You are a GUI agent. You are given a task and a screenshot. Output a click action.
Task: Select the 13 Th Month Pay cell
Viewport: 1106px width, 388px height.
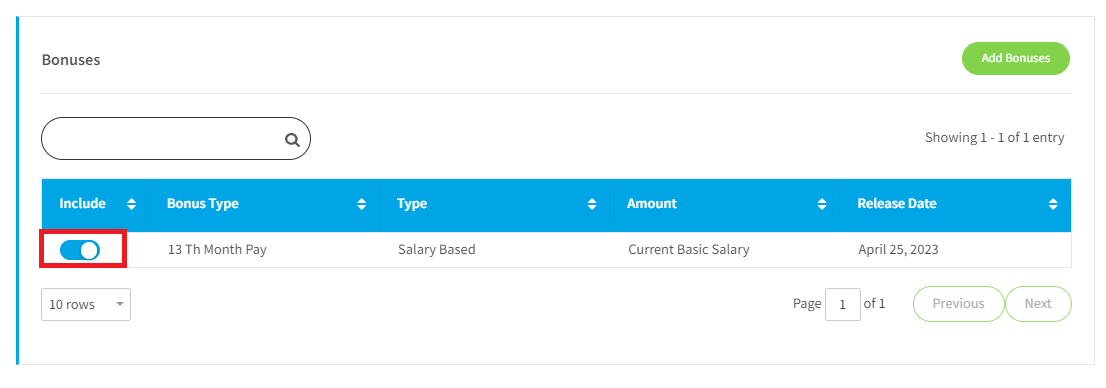tap(217, 249)
